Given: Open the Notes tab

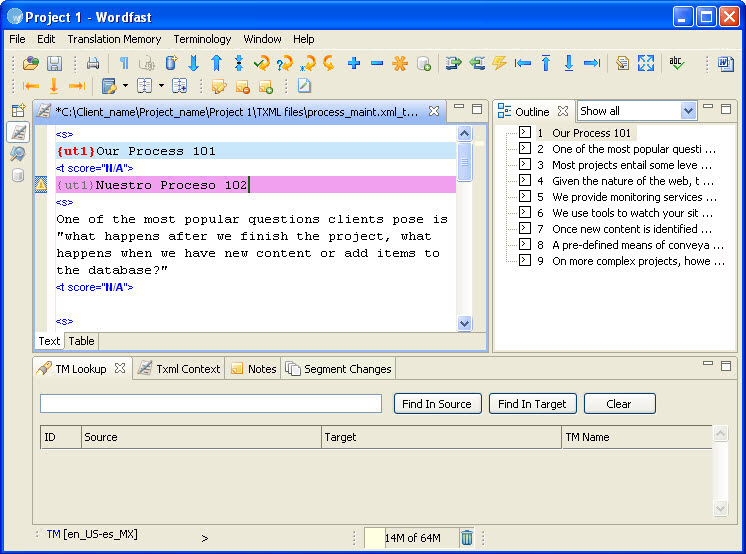Looking at the screenshot, I should [x=253, y=369].
